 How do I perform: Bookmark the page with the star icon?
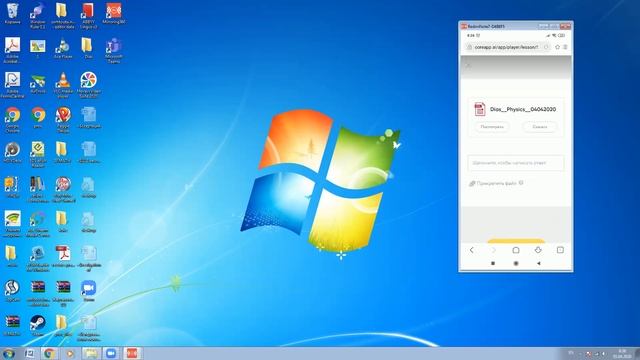tap(558, 47)
